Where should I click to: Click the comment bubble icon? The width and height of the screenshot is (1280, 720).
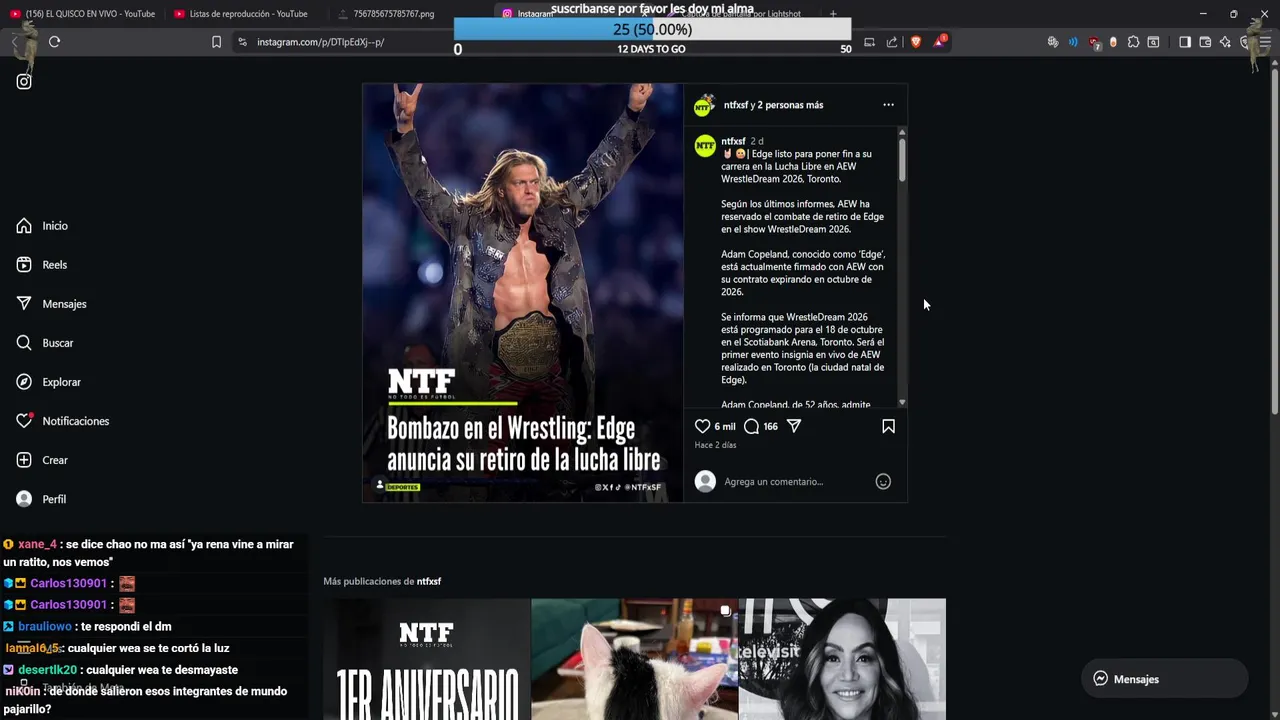(751, 426)
